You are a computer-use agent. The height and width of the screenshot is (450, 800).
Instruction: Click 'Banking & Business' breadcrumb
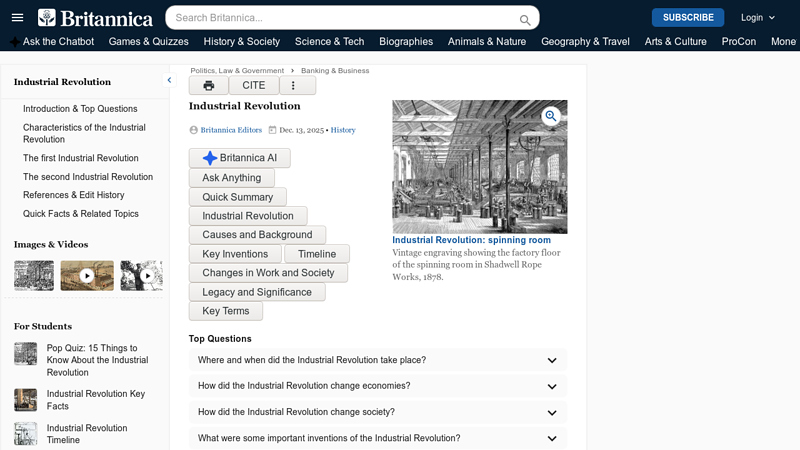click(x=335, y=70)
